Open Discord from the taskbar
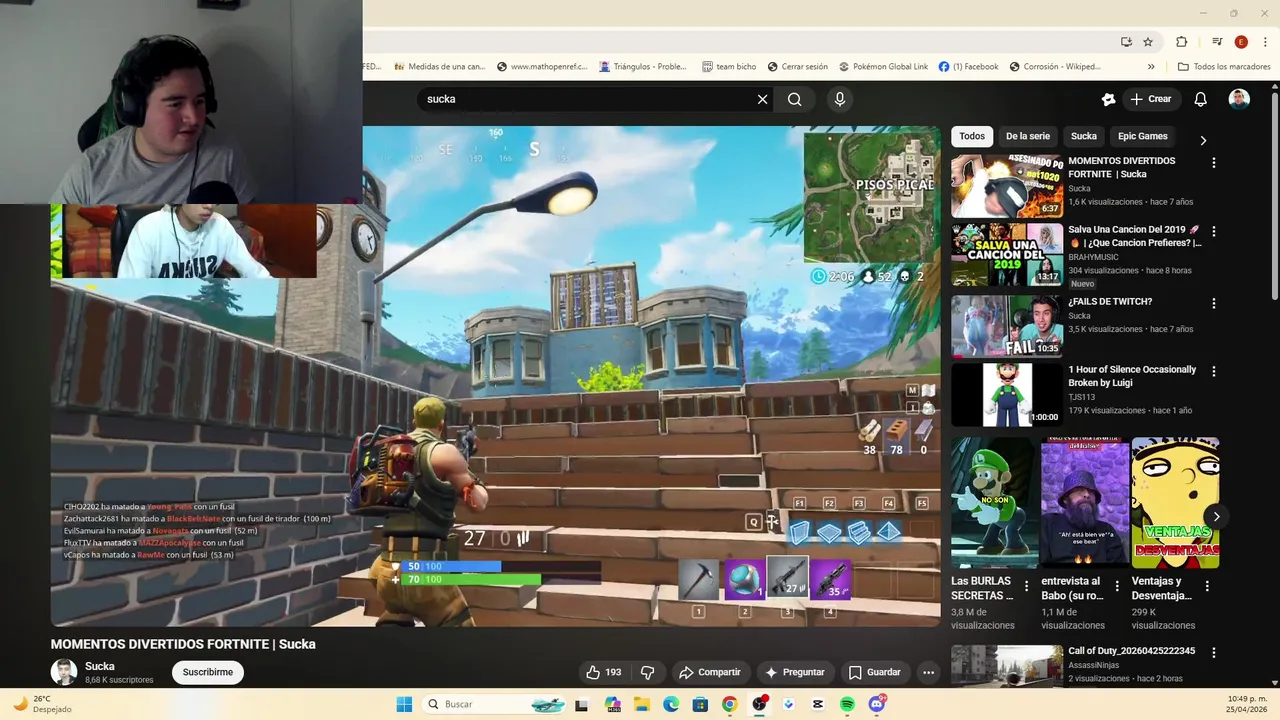 (x=877, y=704)
